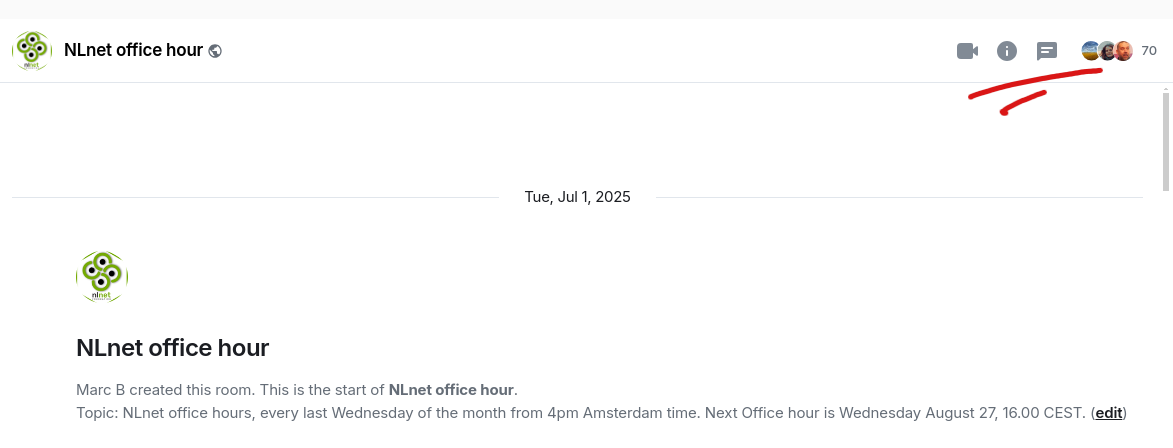
Task: Click the small NLnet avatar in header
Action: [32, 51]
